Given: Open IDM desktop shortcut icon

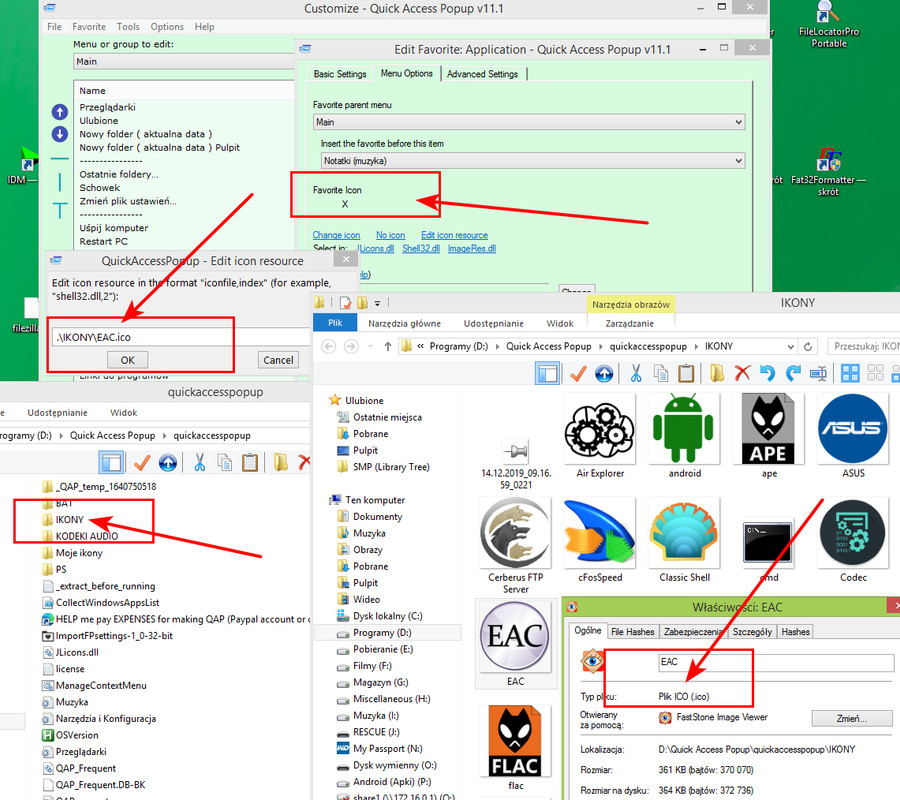Looking at the screenshot, I should click(x=23, y=166).
